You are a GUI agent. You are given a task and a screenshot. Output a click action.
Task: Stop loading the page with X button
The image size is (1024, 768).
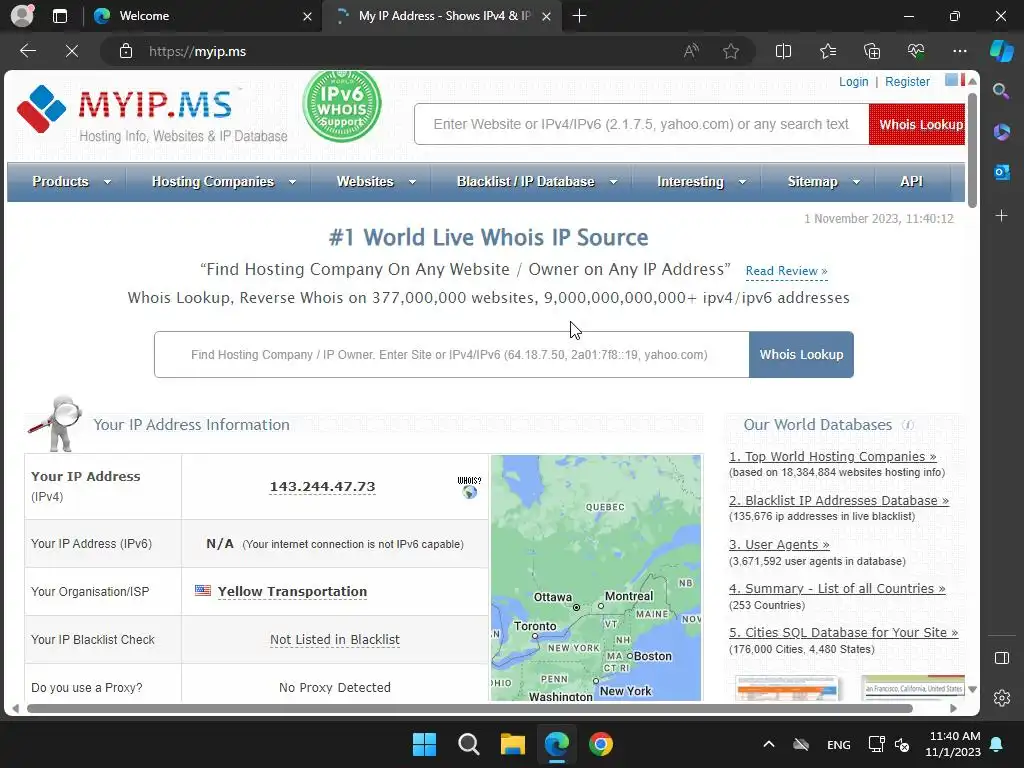(72, 51)
